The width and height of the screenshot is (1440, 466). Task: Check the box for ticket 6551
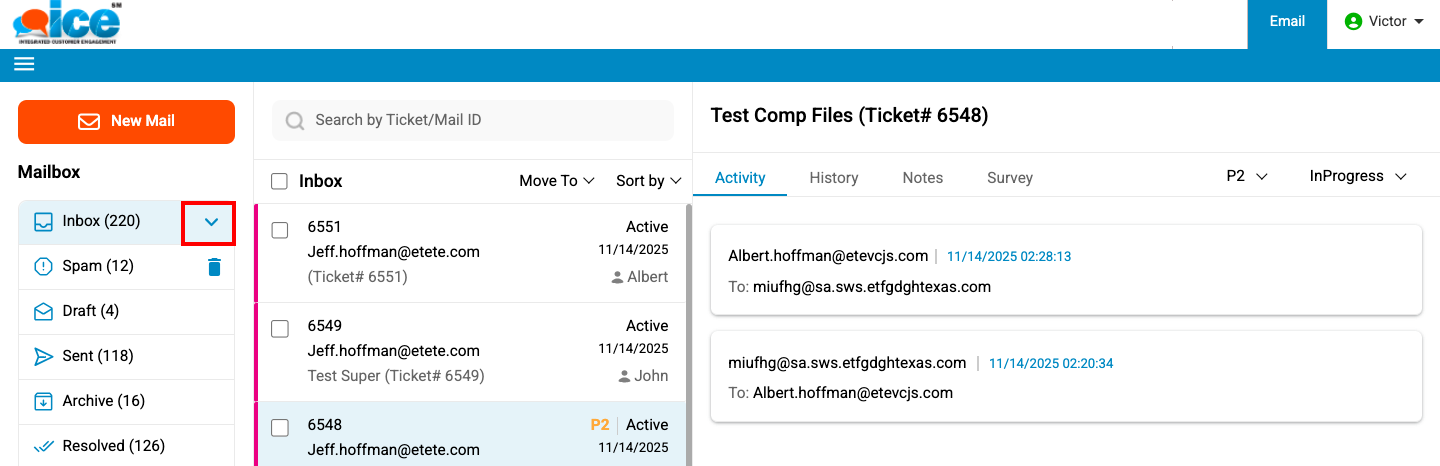pos(280,230)
